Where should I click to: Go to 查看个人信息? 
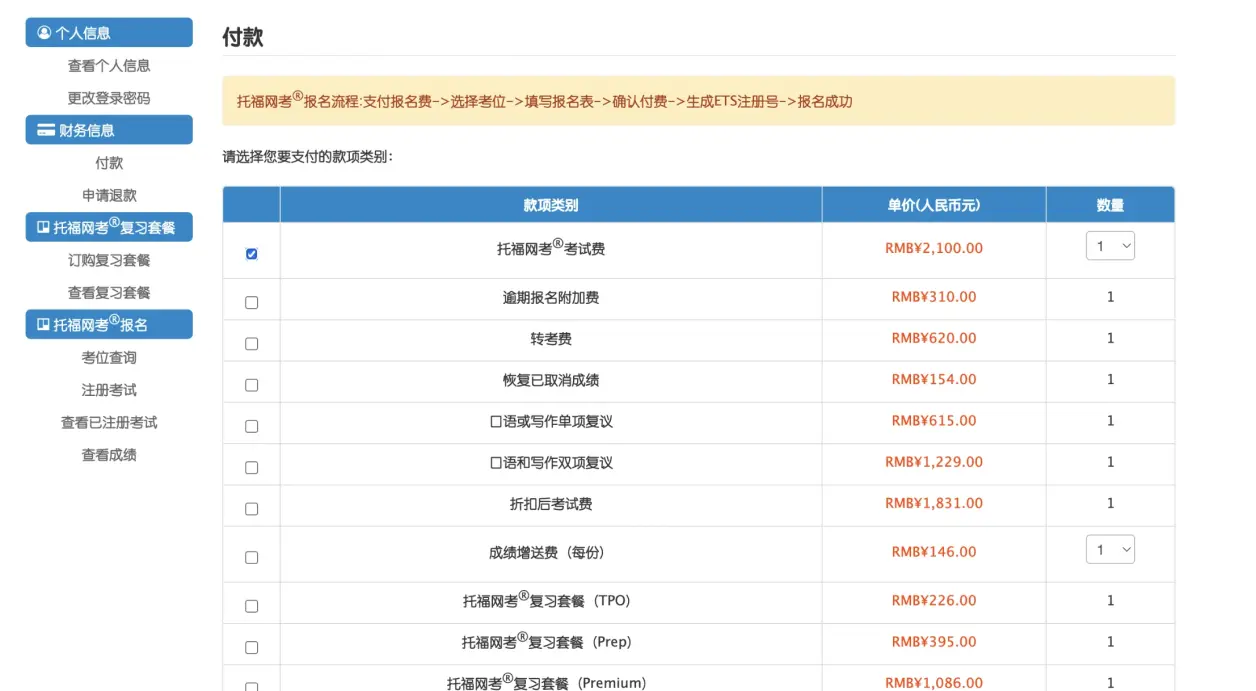coord(109,65)
